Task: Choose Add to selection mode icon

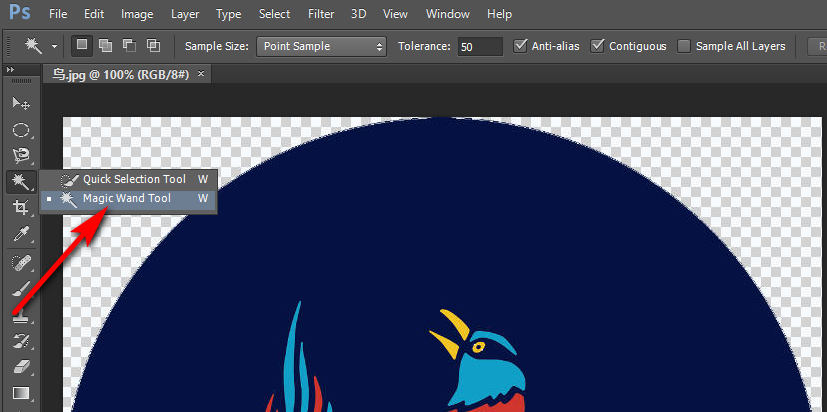Action: coord(105,46)
